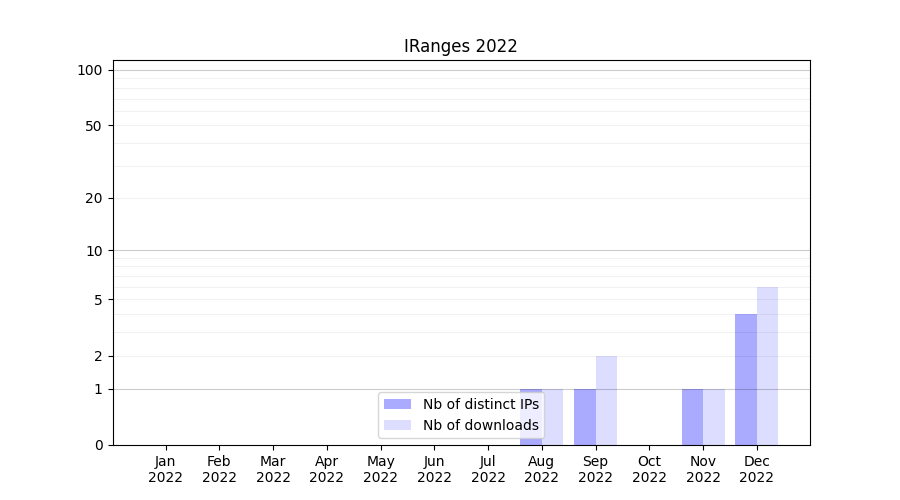
Task: Click the 'Nb of distinct IPs' legend swatch
Action: pos(398,404)
